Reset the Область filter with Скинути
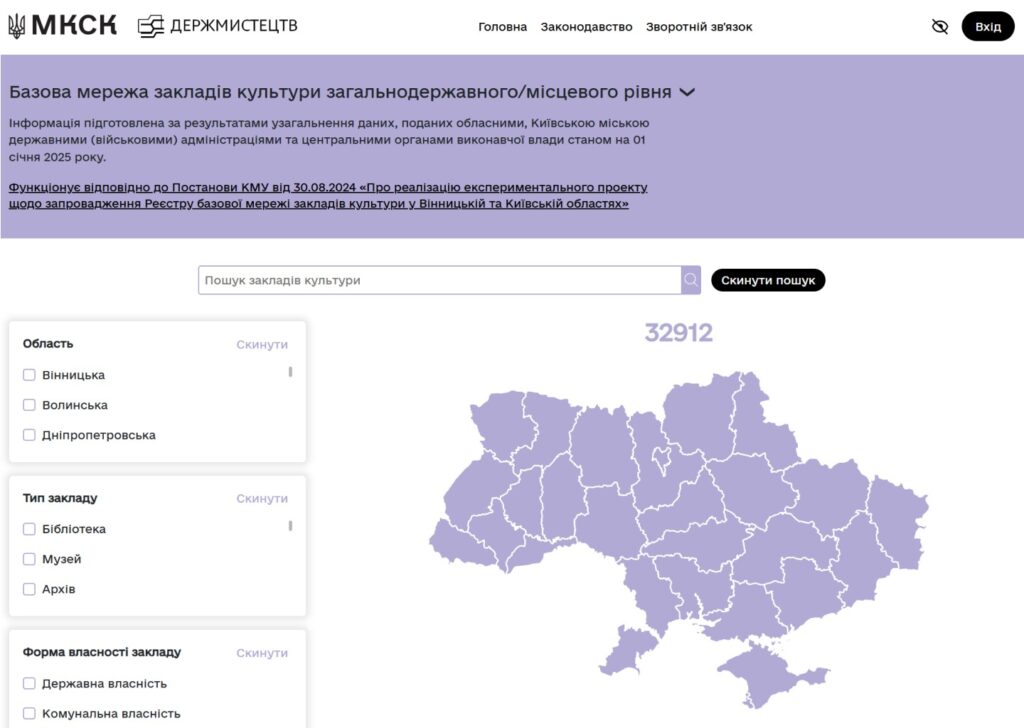Image resolution: width=1024 pixels, height=728 pixels. coord(262,344)
